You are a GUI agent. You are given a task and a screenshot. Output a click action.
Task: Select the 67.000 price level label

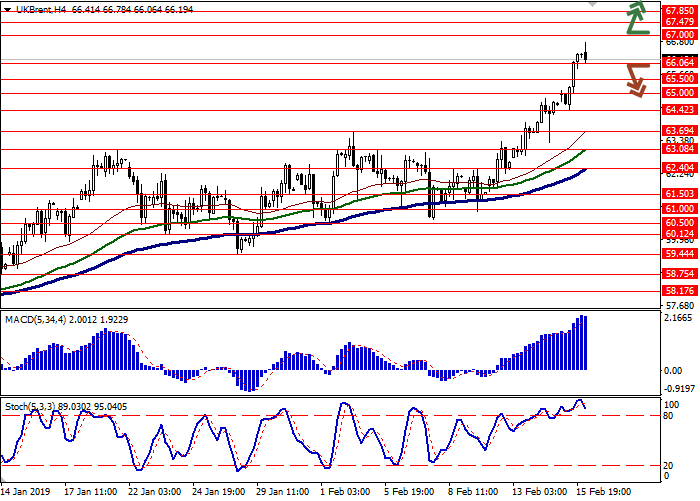coord(679,34)
